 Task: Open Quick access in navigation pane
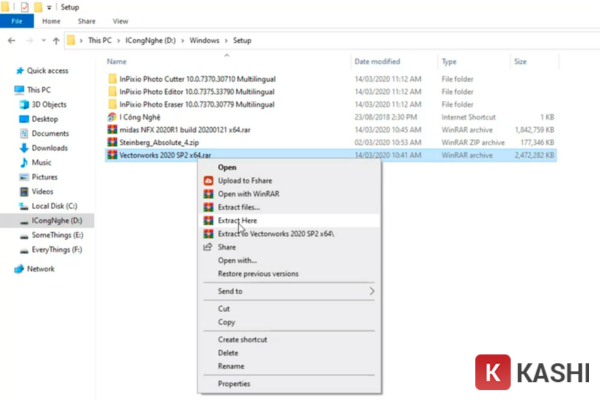tap(47, 70)
